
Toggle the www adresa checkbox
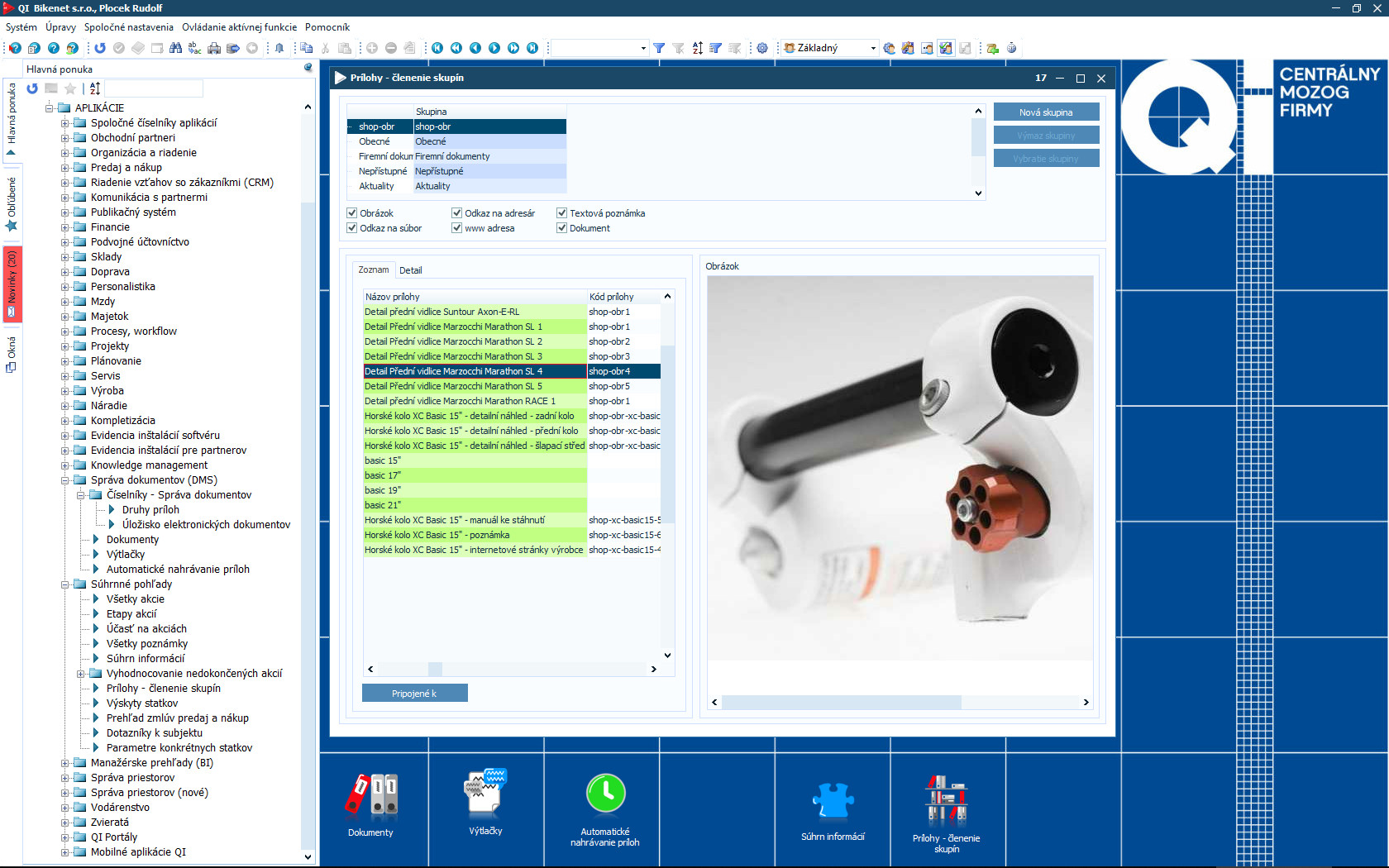tap(456, 228)
